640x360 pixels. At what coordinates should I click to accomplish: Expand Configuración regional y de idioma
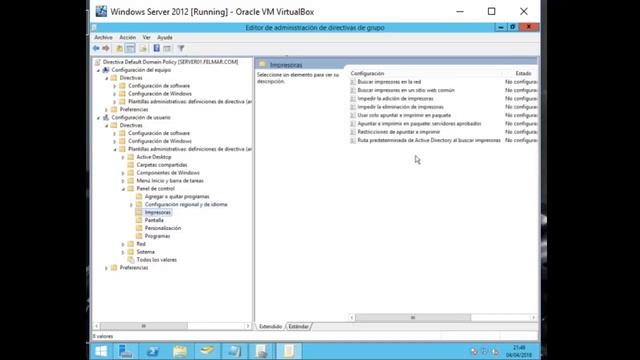click(131, 204)
